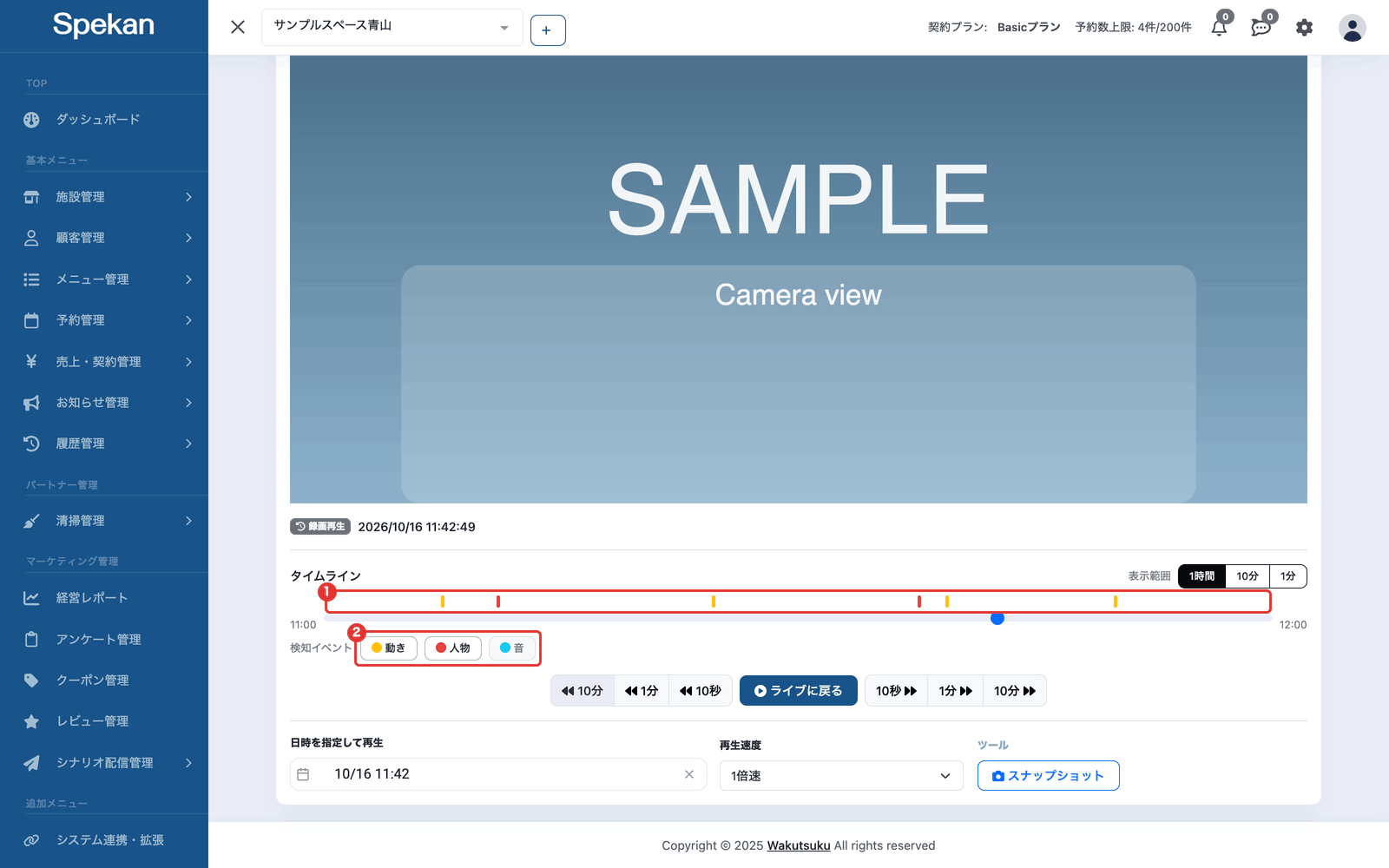Toggle the 人物 person event filter
The width and height of the screenshot is (1389, 868).
pyautogui.click(x=453, y=648)
